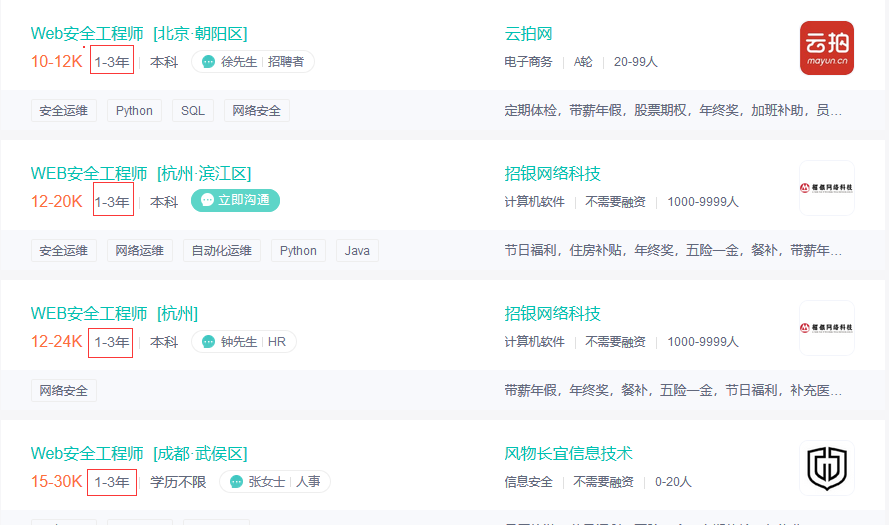The image size is (889, 525).
Task: Select the Java skill tag
Action: click(x=357, y=251)
